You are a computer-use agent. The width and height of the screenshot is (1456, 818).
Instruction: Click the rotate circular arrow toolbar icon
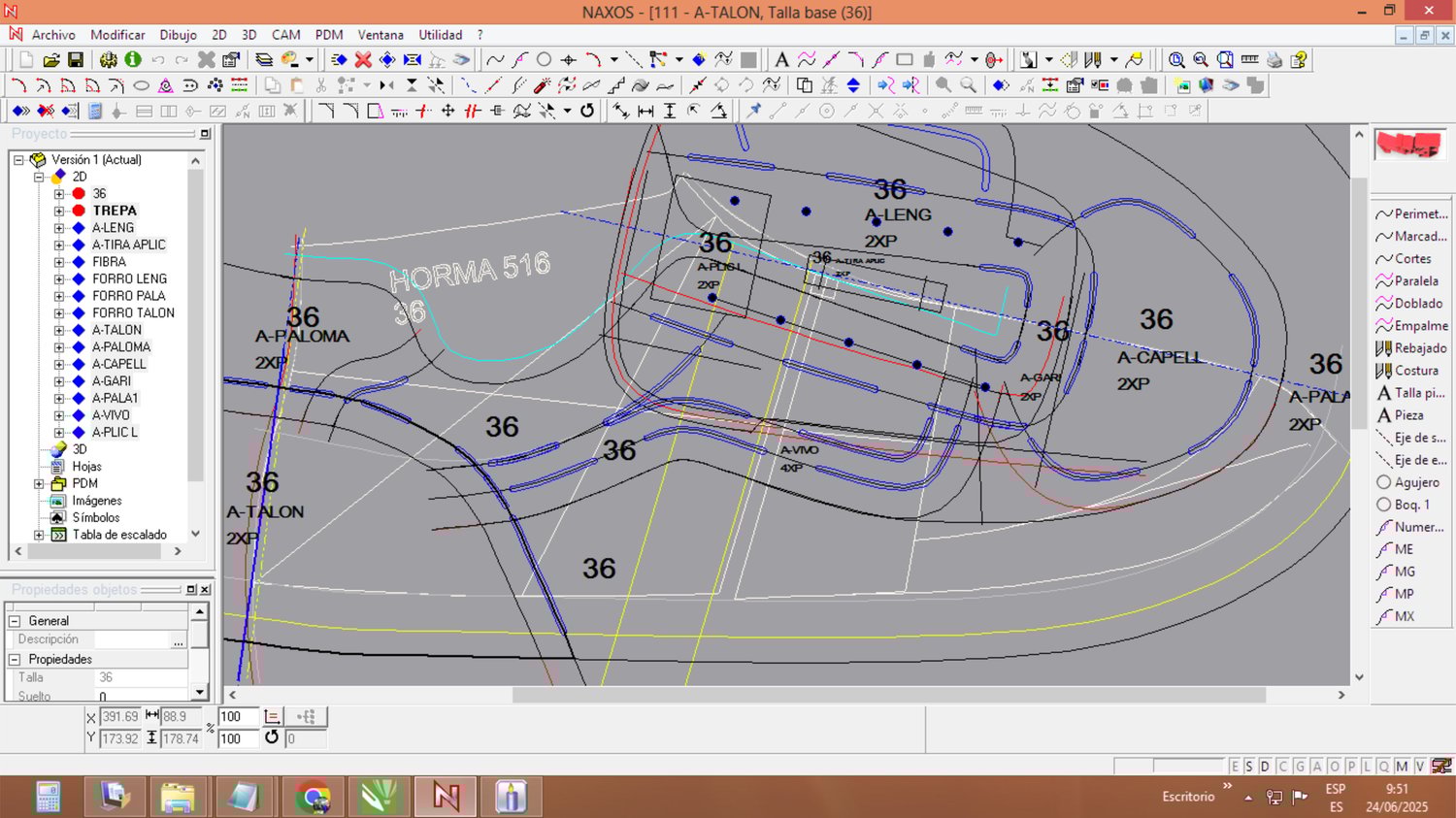pos(587,111)
